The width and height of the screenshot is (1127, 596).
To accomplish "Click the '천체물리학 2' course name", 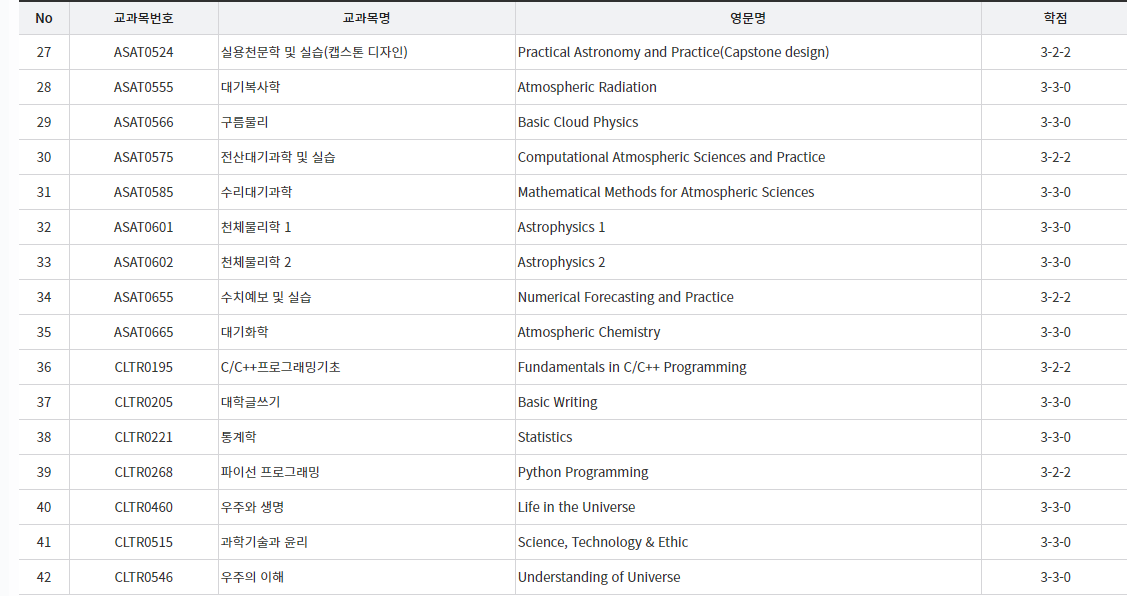I will pyautogui.click(x=256, y=262).
